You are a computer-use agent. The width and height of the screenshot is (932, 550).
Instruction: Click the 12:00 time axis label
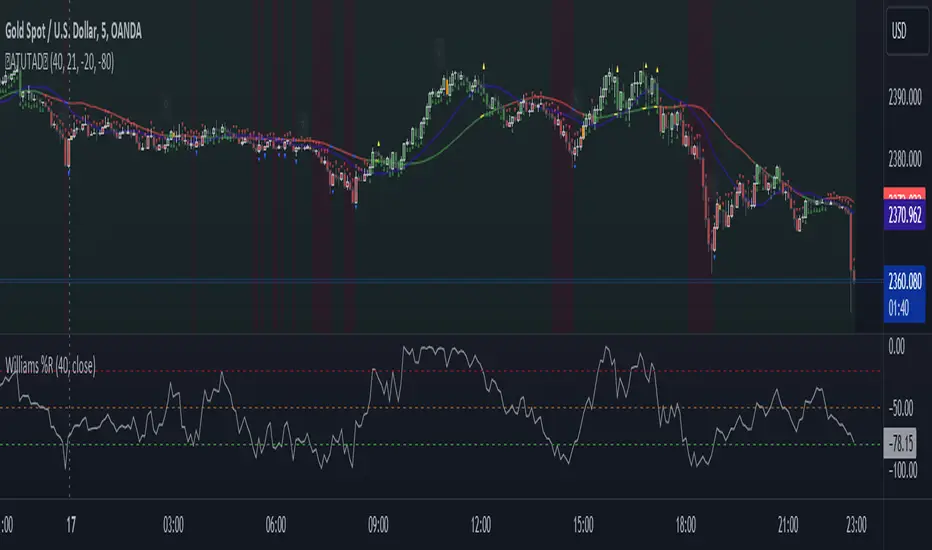[x=481, y=523]
